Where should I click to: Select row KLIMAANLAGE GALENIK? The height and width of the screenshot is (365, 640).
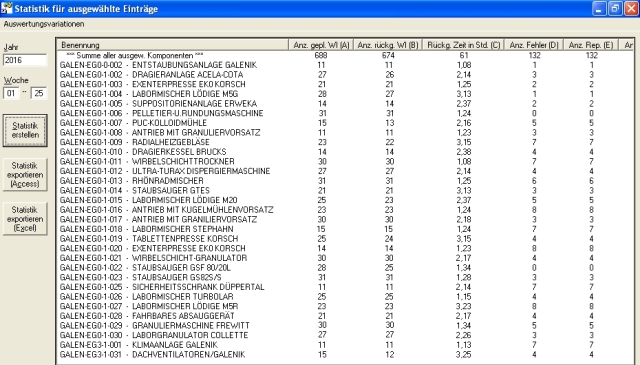344,345
